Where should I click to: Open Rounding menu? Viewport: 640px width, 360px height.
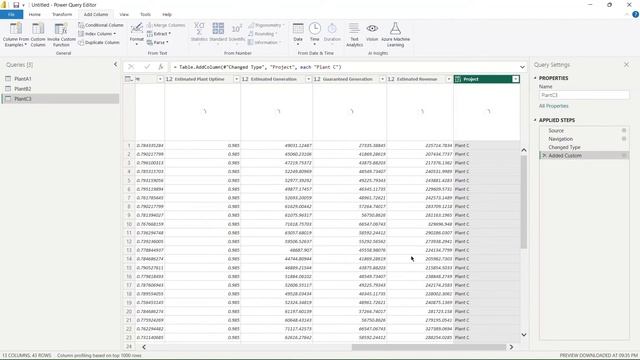[x=262, y=34]
